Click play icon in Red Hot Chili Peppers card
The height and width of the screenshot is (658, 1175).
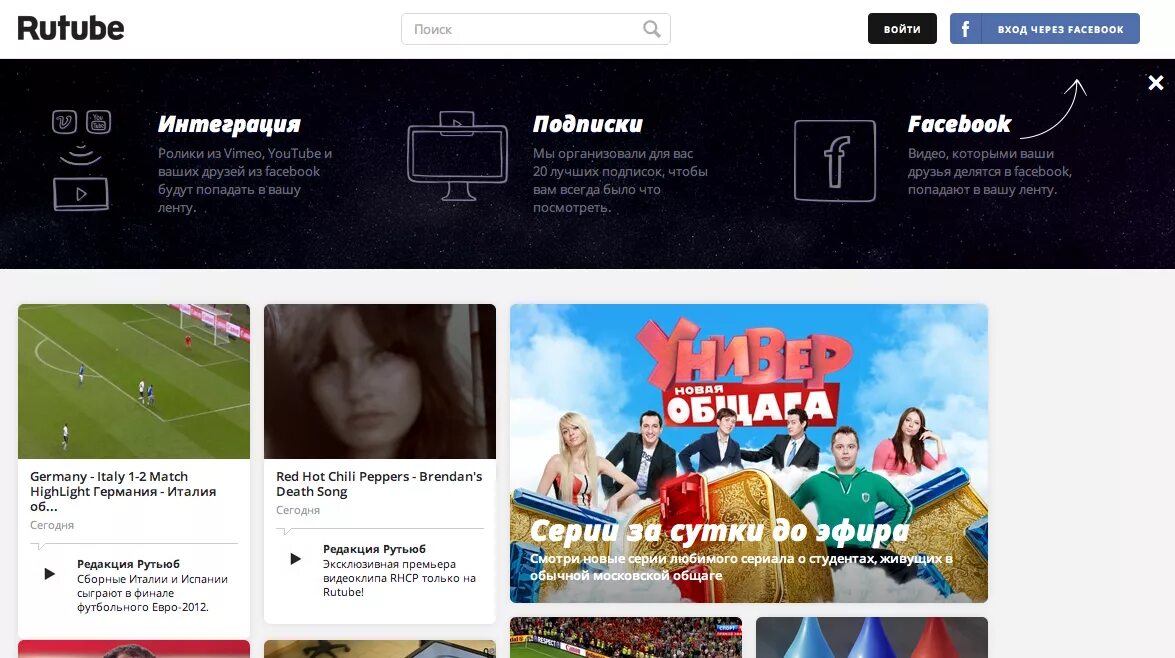(295, 558)
